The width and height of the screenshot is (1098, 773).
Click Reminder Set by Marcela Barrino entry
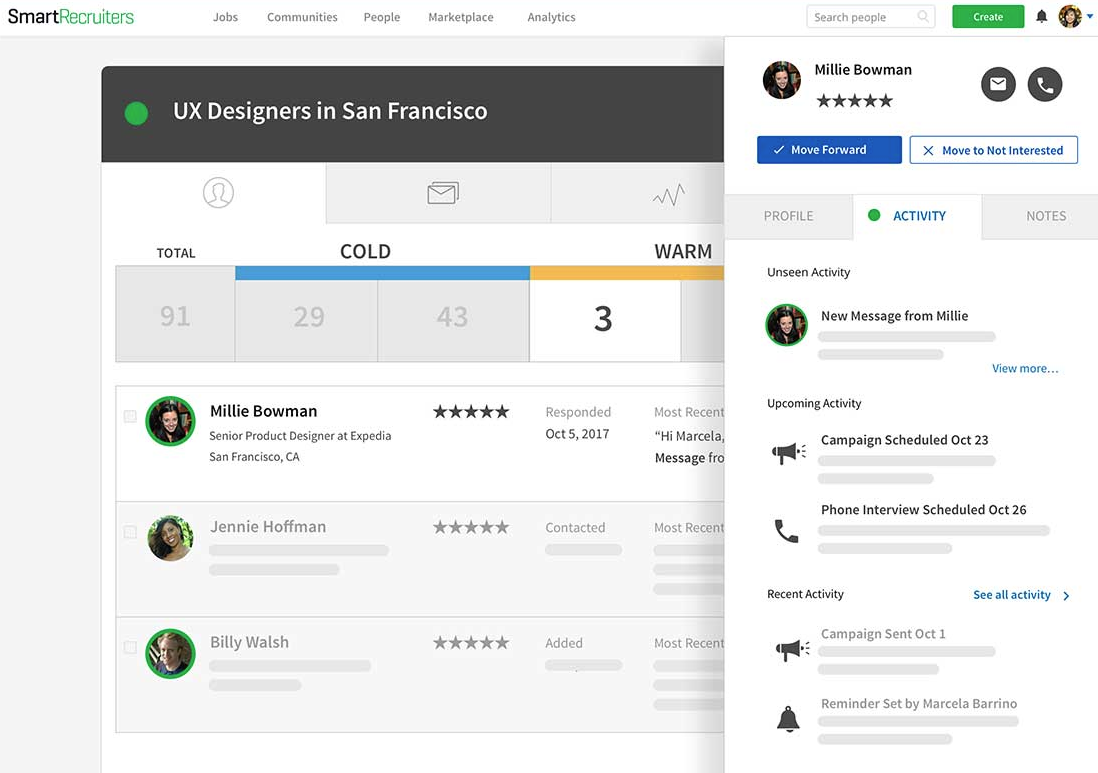pos(919,704)
